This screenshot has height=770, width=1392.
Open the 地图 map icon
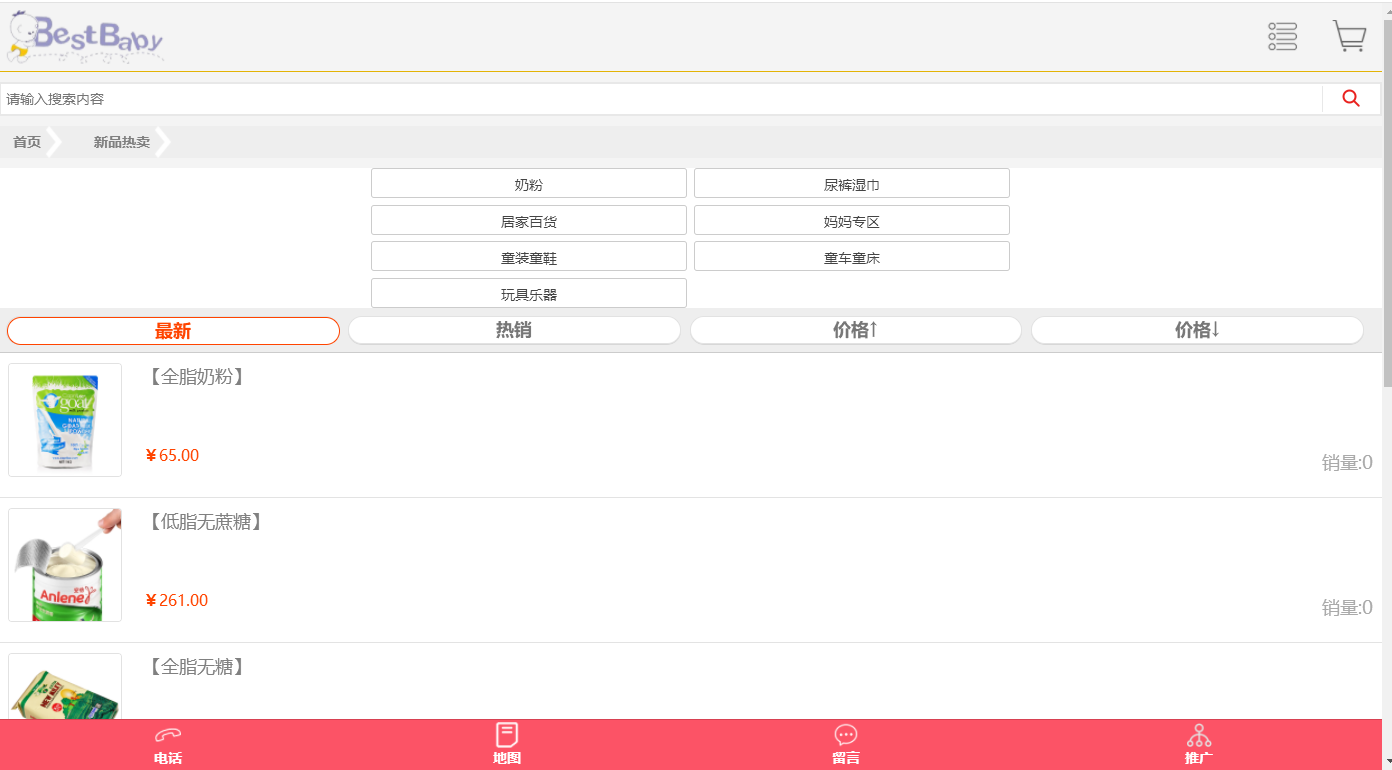coord(507,736)
